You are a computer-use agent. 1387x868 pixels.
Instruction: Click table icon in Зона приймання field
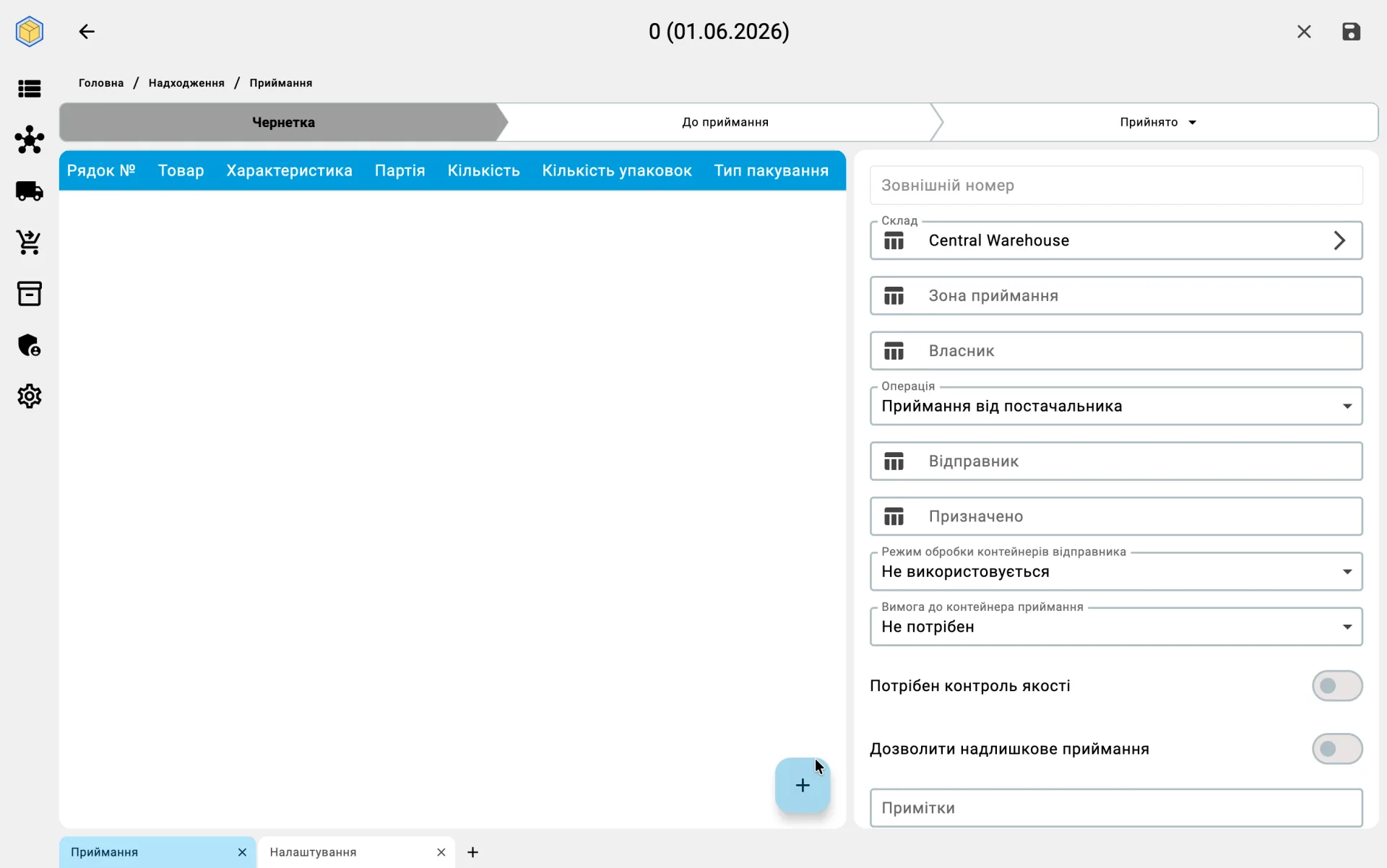(894, 296)
